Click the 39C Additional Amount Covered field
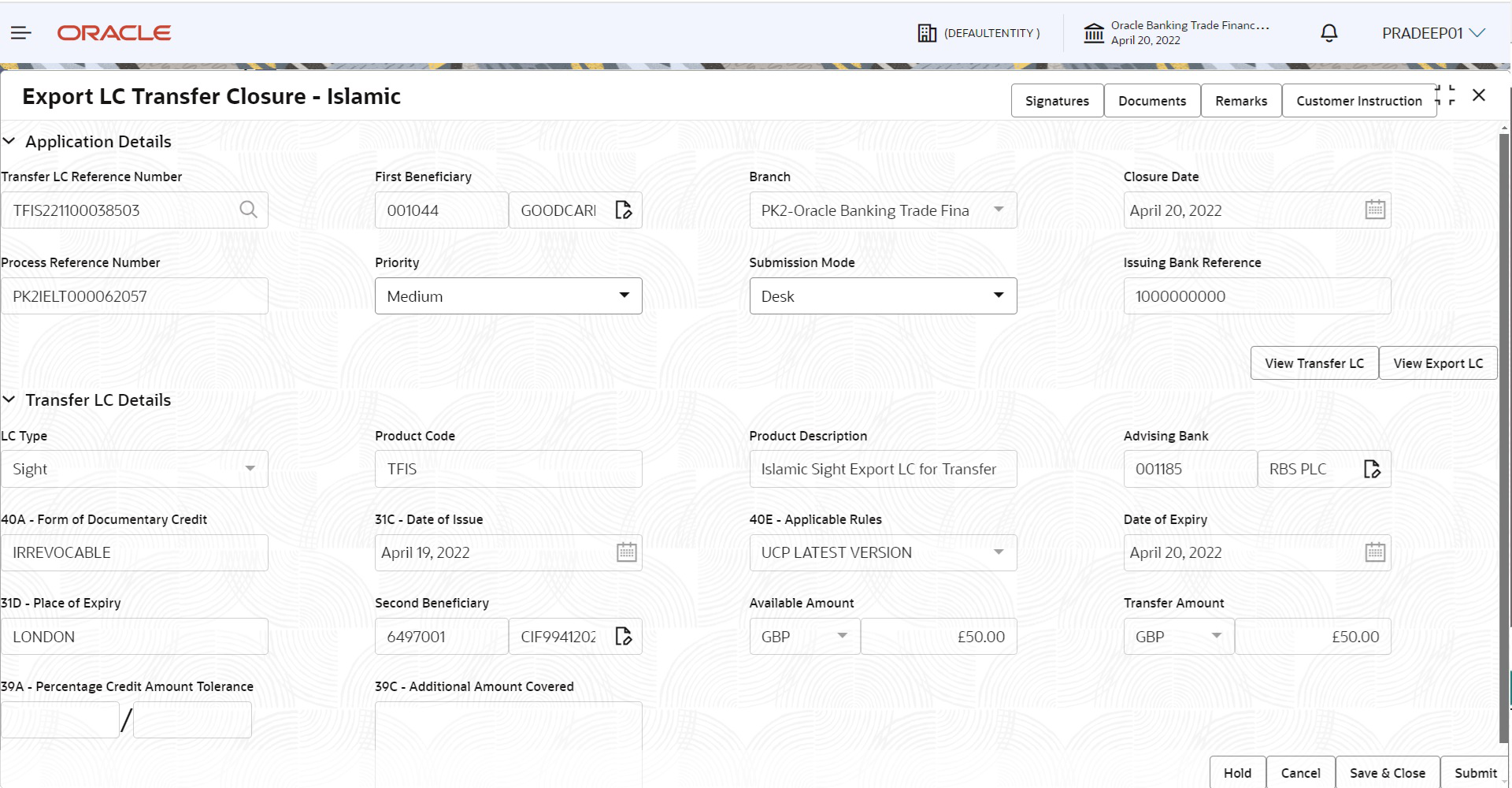The image size is (1512, 788). [x=509, y=741]
